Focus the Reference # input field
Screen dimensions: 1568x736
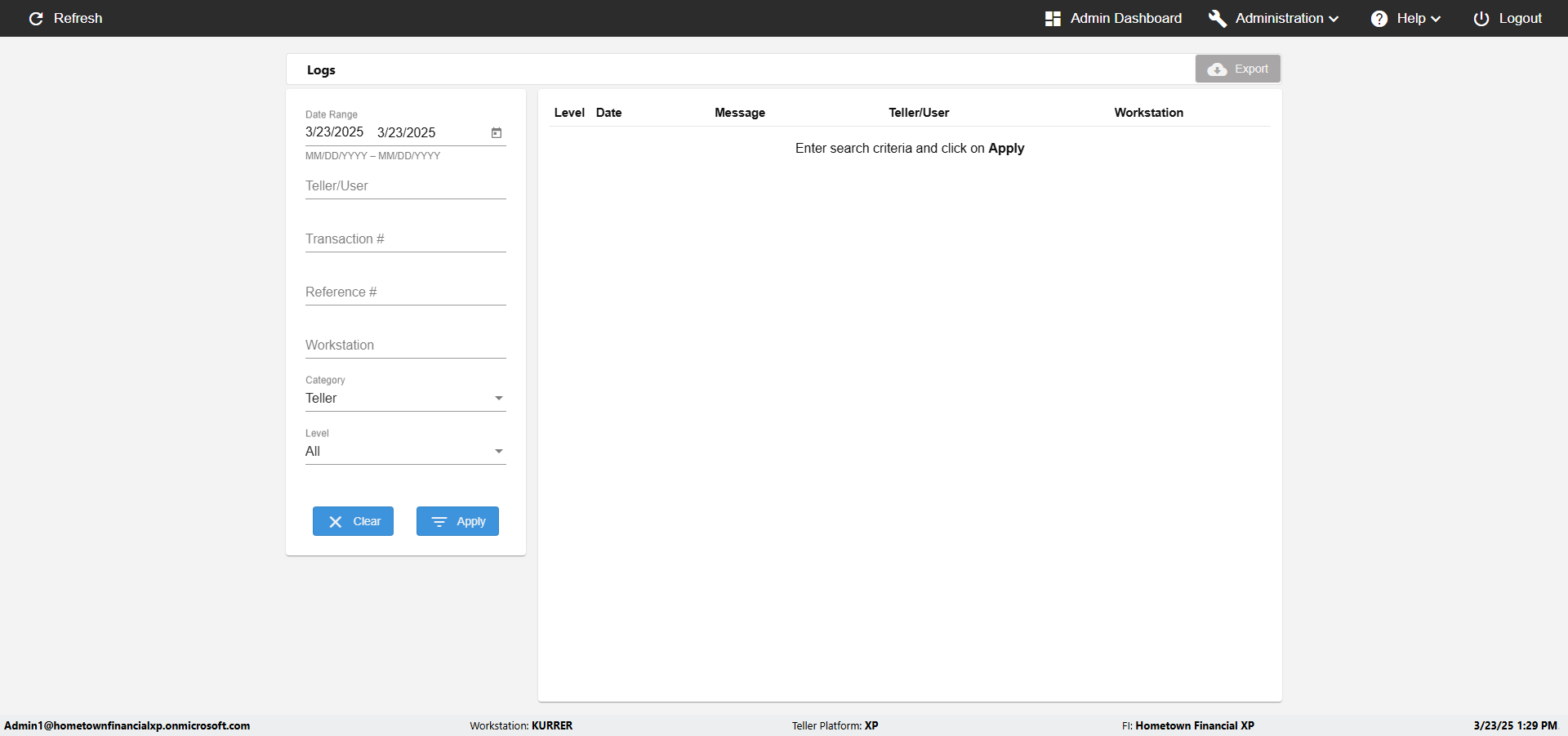pyautogui.click(x=406, y=292)
